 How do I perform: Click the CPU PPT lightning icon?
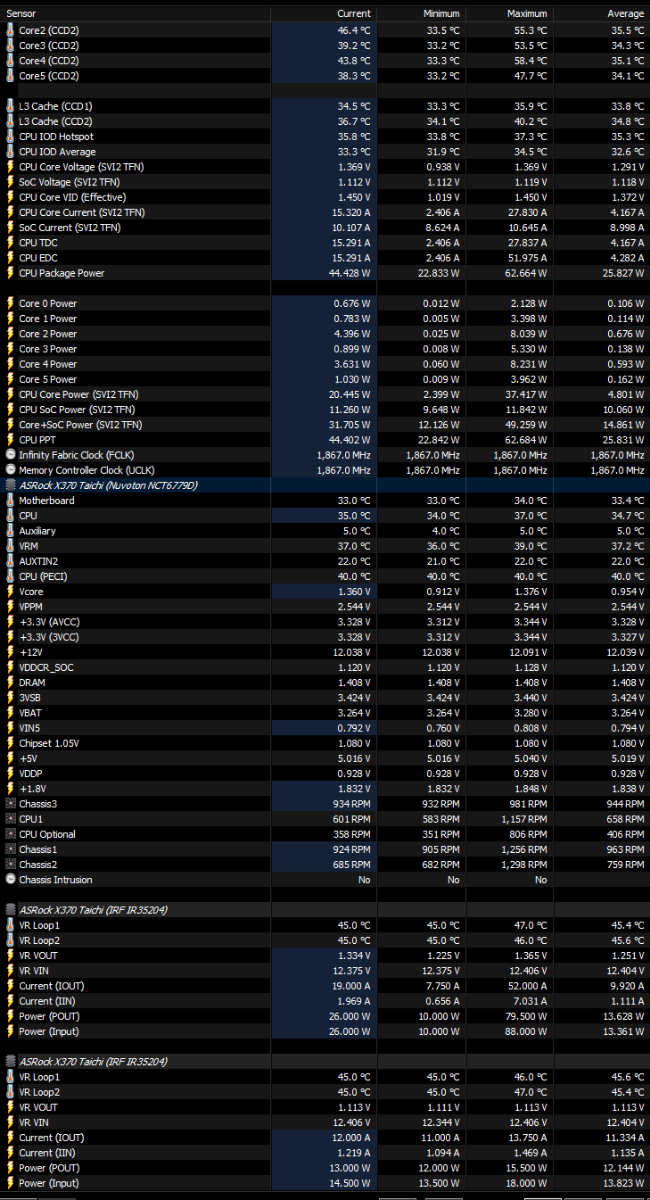(11, 440)
